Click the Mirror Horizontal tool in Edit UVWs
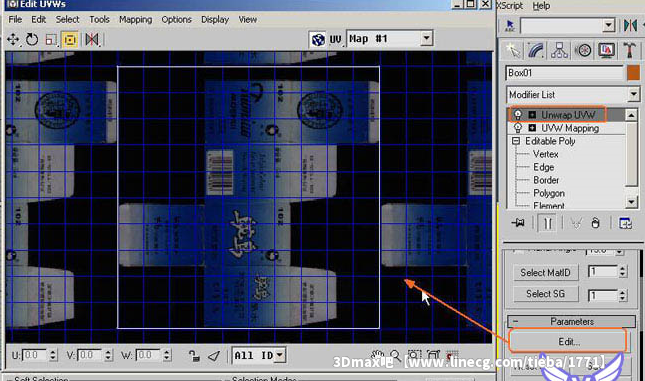The width and height of the screenshot is (645, 381). [92, 39]
